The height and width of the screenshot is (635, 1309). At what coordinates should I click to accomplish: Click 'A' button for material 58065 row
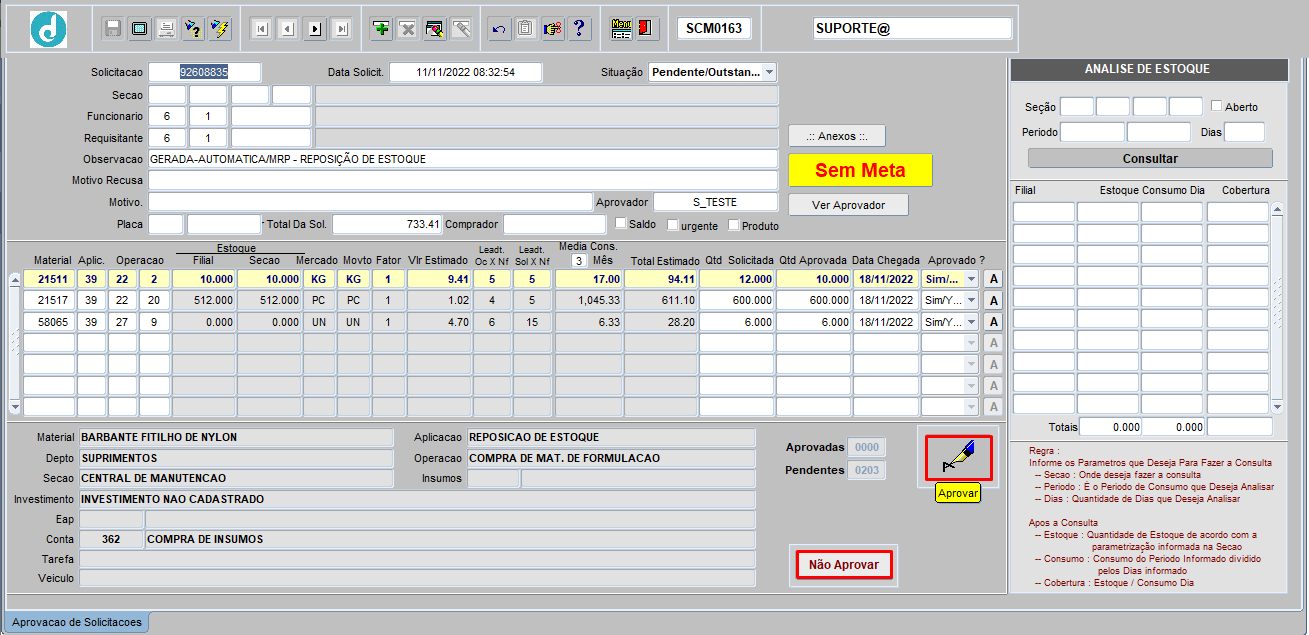pos(994,322)
